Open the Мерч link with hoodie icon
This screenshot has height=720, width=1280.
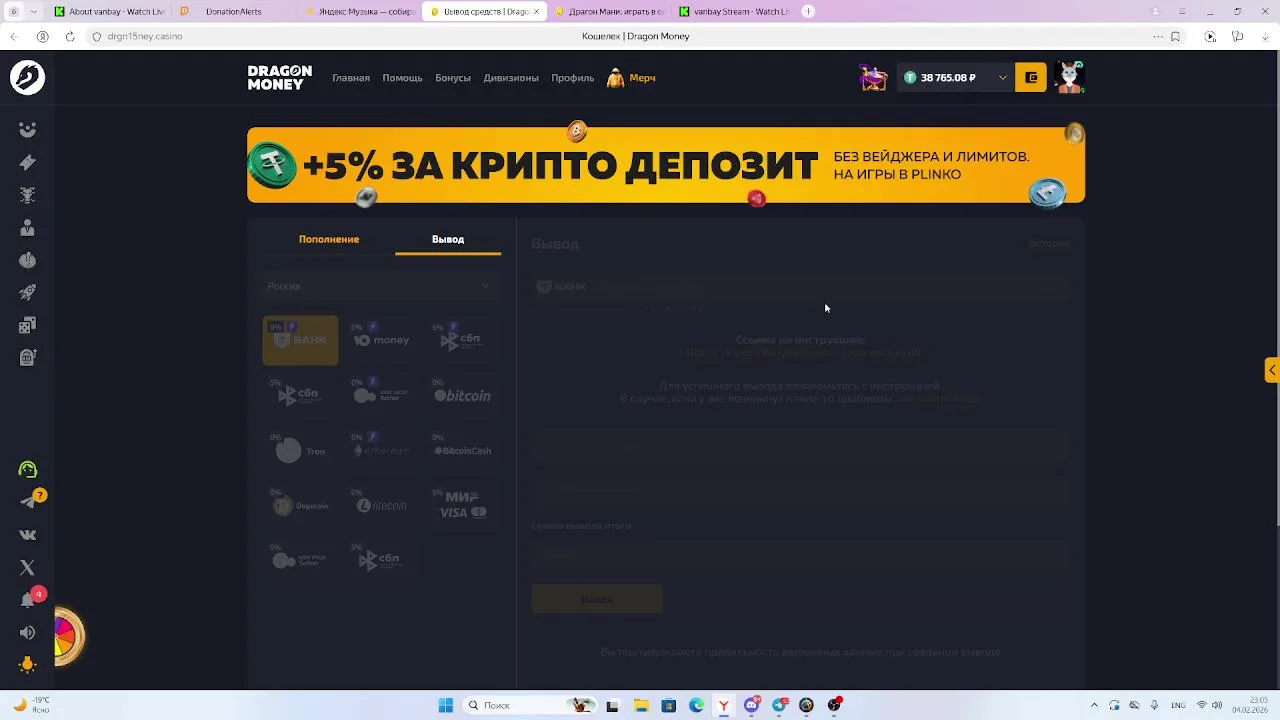[631, 78]
